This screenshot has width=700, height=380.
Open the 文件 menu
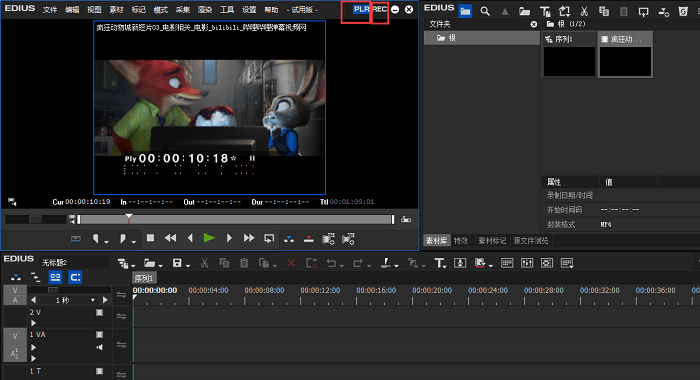point(50,9)
